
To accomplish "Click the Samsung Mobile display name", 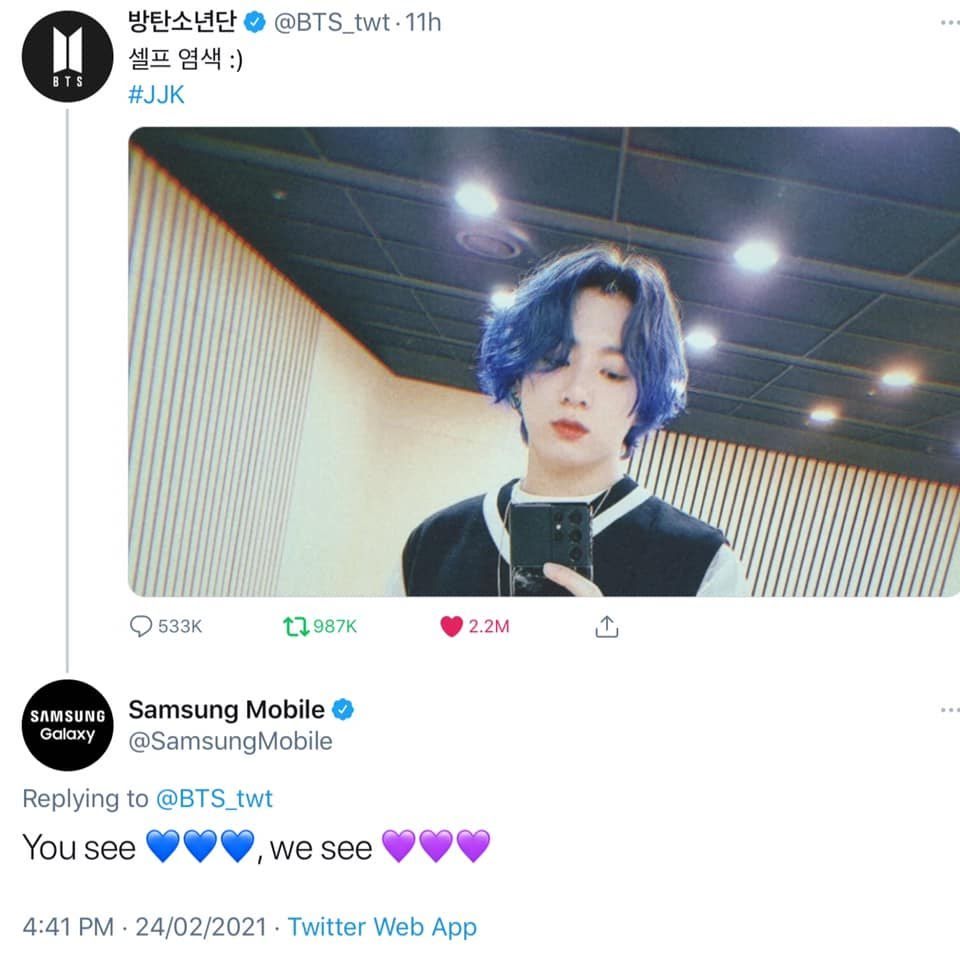I will [227, 710].
